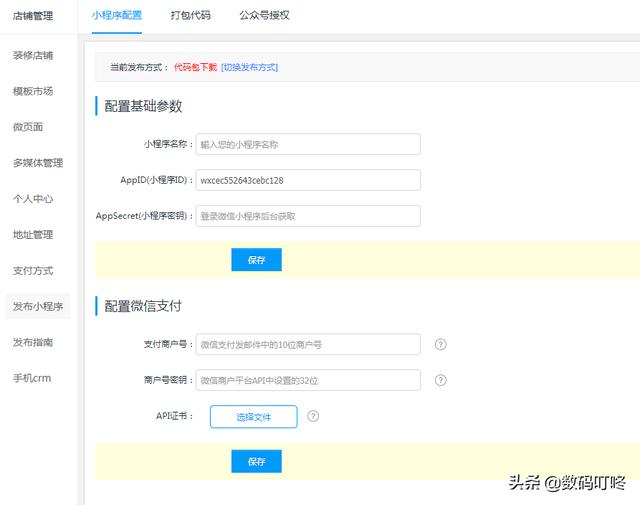Click the AppSecret(小程序密钥) input field
Viewport: 640px width, 505px height.
click(308, 216)
